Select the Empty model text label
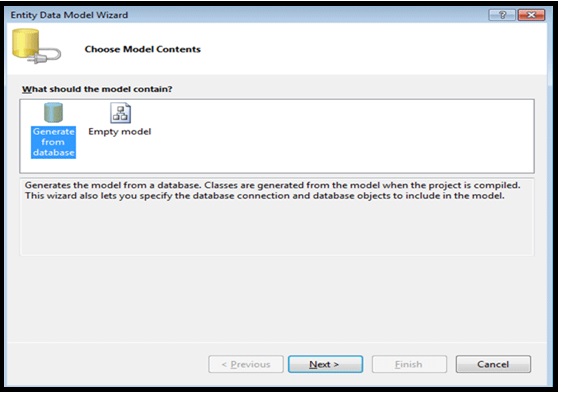Screen dimensions: 577x393 tap(120, 132)
